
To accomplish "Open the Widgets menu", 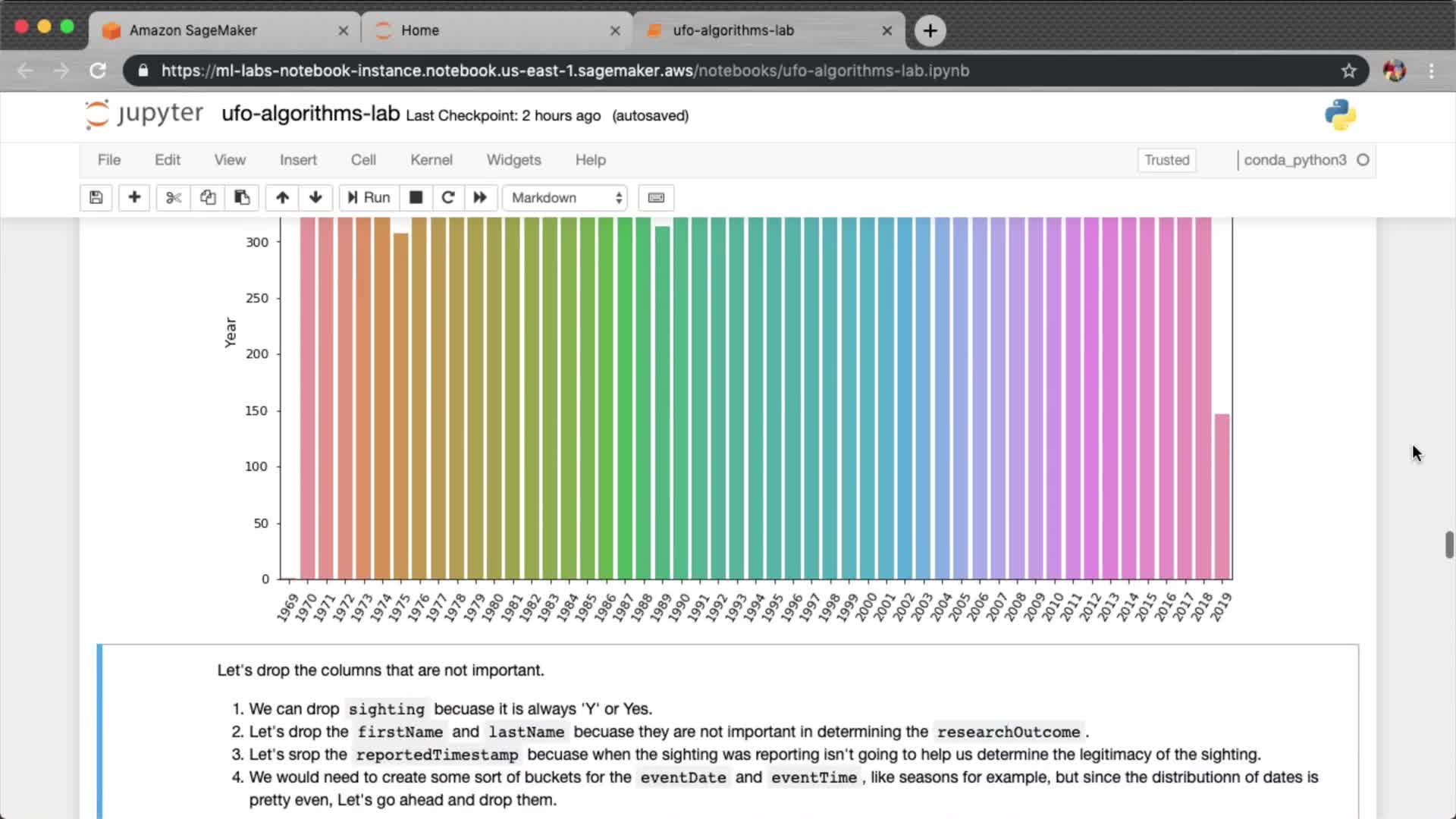I will 513,160.
